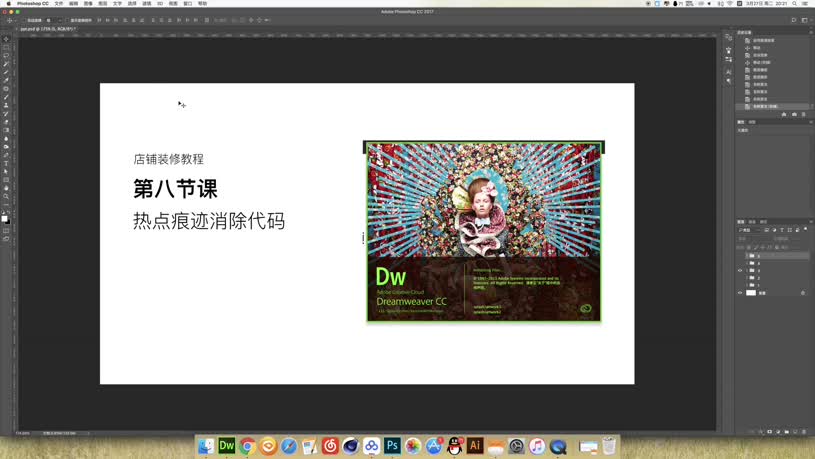The height and width of the screenshot is (459, 815).
Task: Toggle layer filtering switch in Layers panel
Action: click(805, 229)
